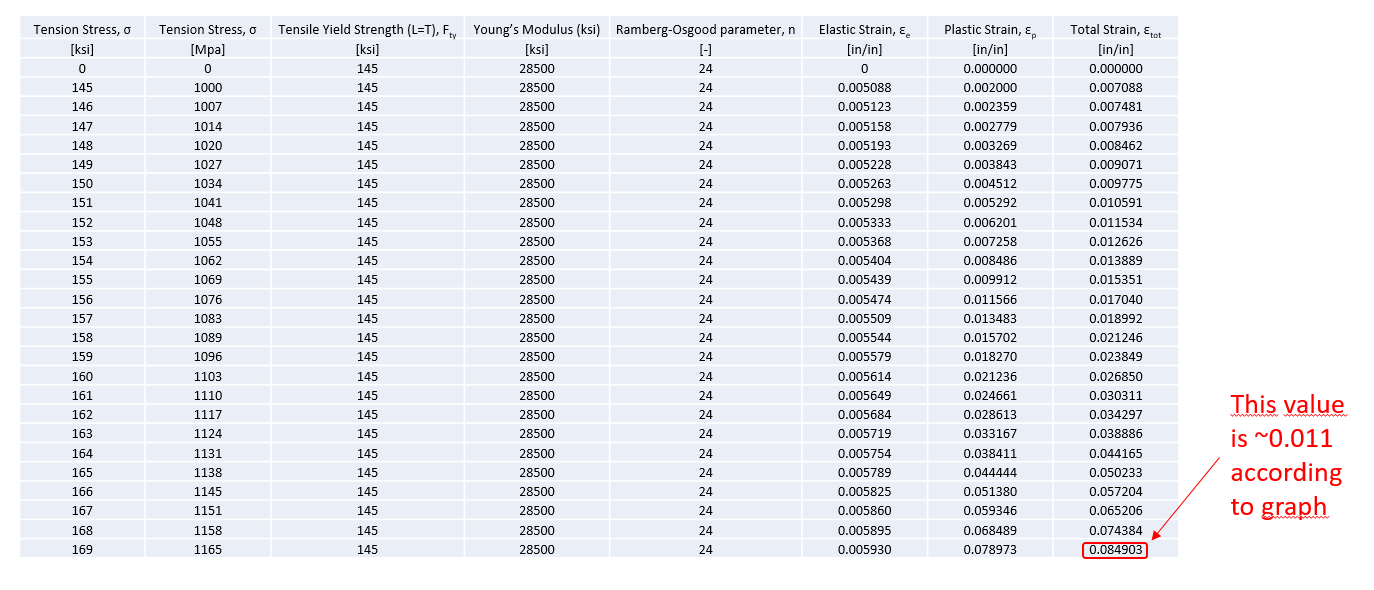This screenshot has width=1374, height=590.
Task: Select plastic strain value 0.004512
Action: click(990, 184)
